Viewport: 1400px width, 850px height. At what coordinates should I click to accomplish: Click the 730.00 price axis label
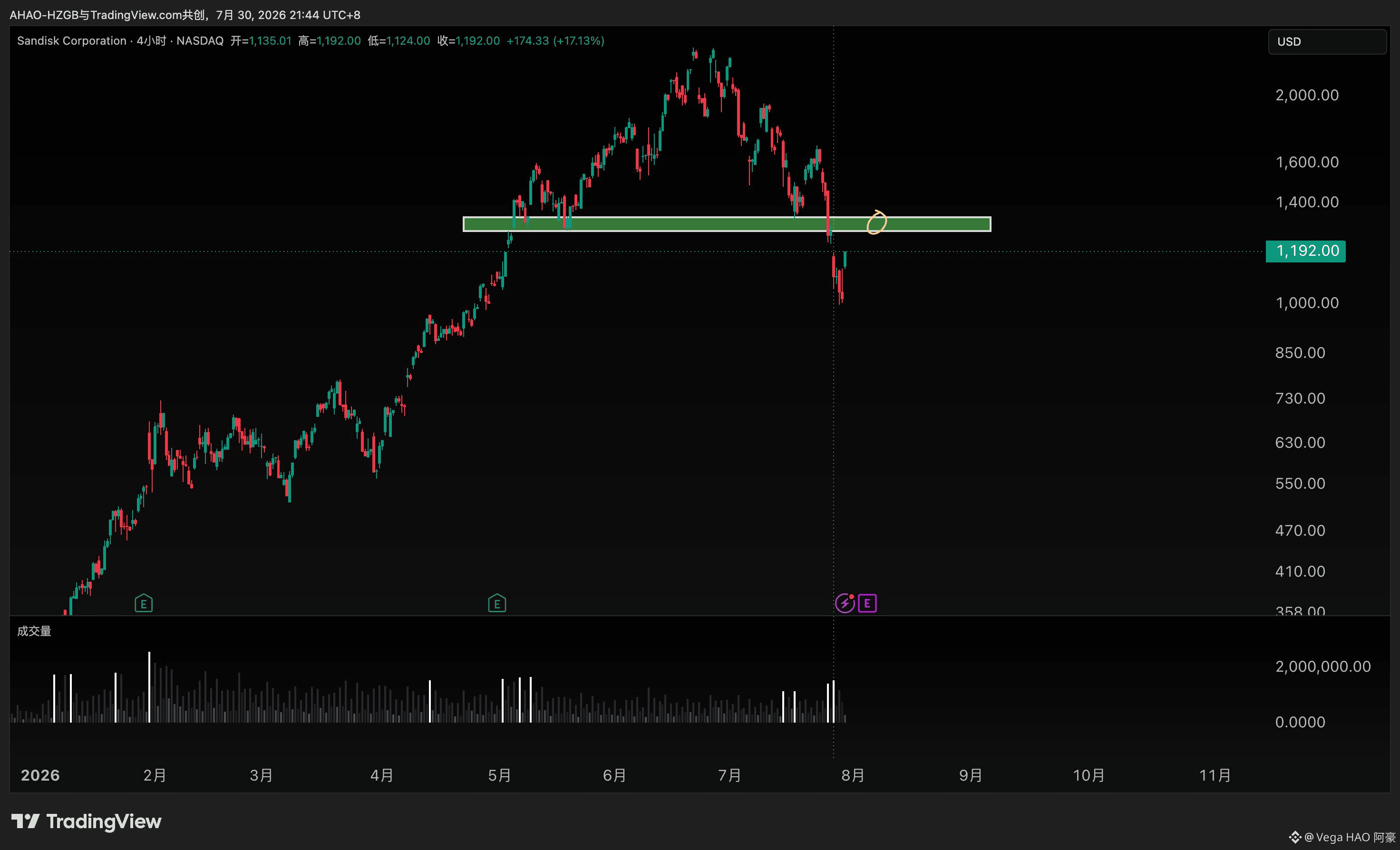(x=1300, y=398)
